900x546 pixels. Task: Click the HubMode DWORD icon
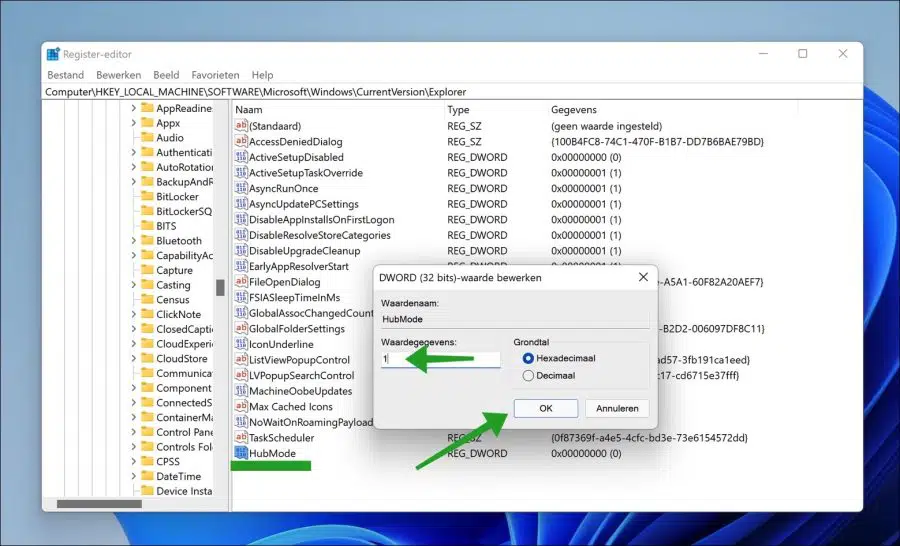pyautogui.click(x=241, y=453)
